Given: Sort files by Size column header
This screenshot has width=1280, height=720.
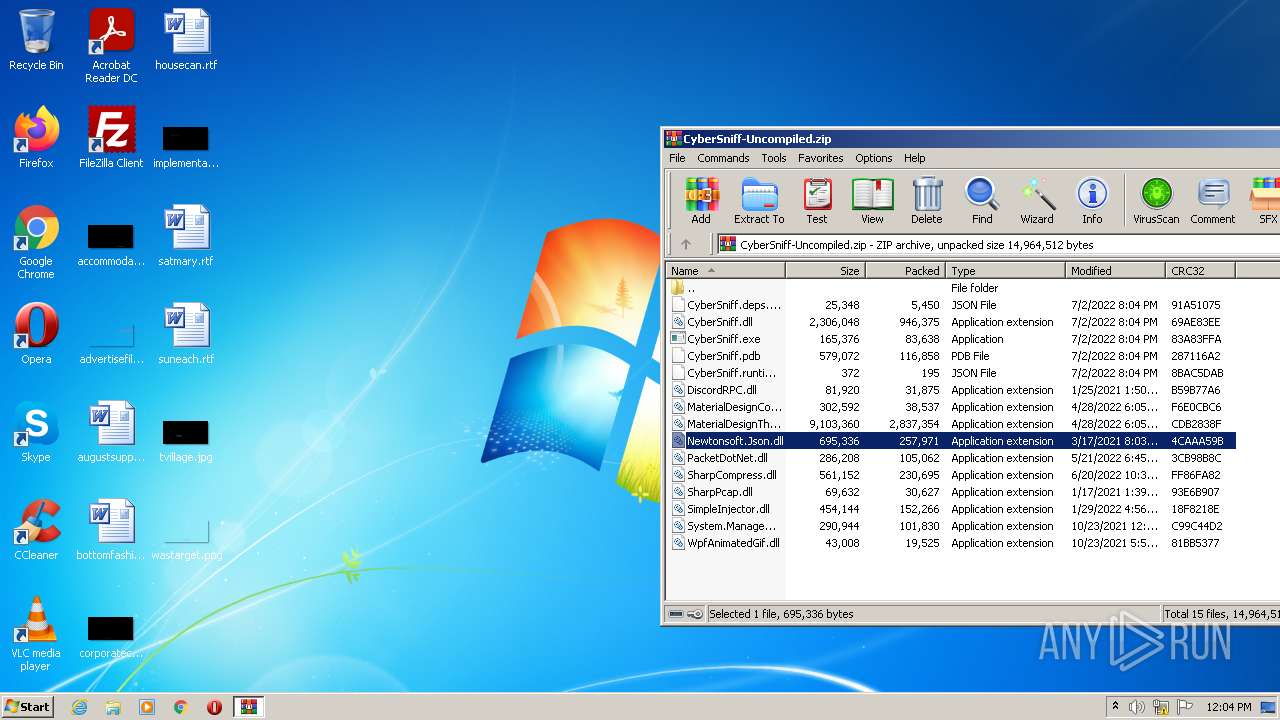Looking at the screenshot, I should tap(825, 270).
